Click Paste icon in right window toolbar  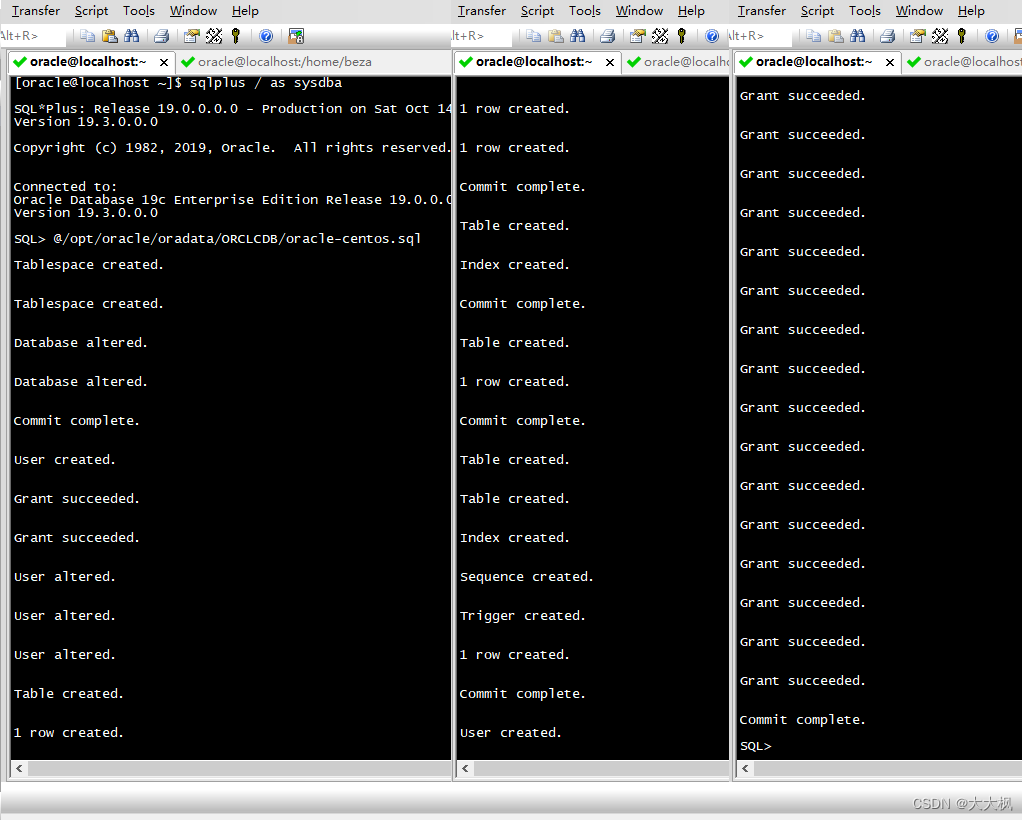836,36
